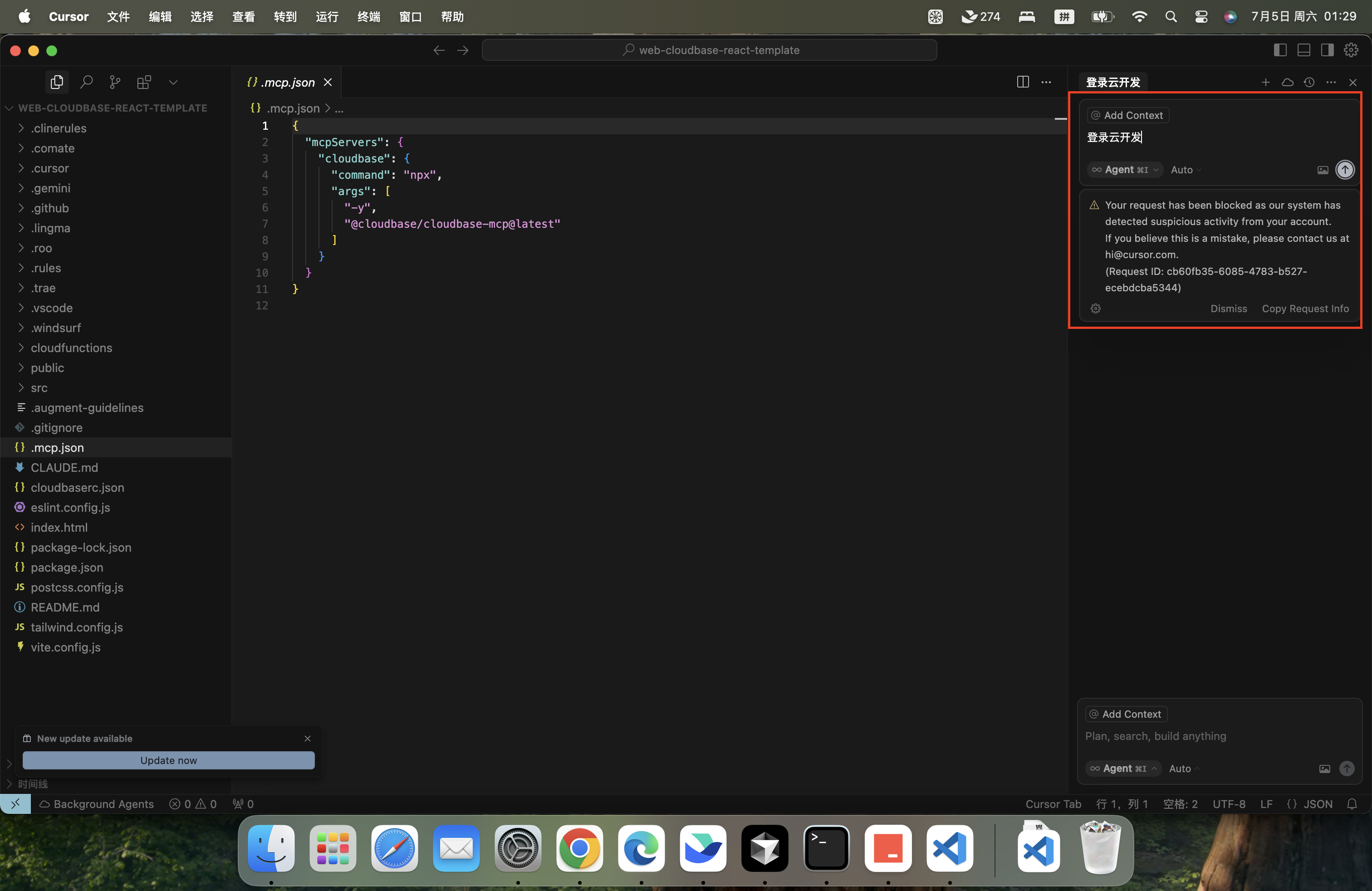Screen dimensions: 1372x891
Task: Click the ports forwarded 0 indicator
Action: (243, 803)
